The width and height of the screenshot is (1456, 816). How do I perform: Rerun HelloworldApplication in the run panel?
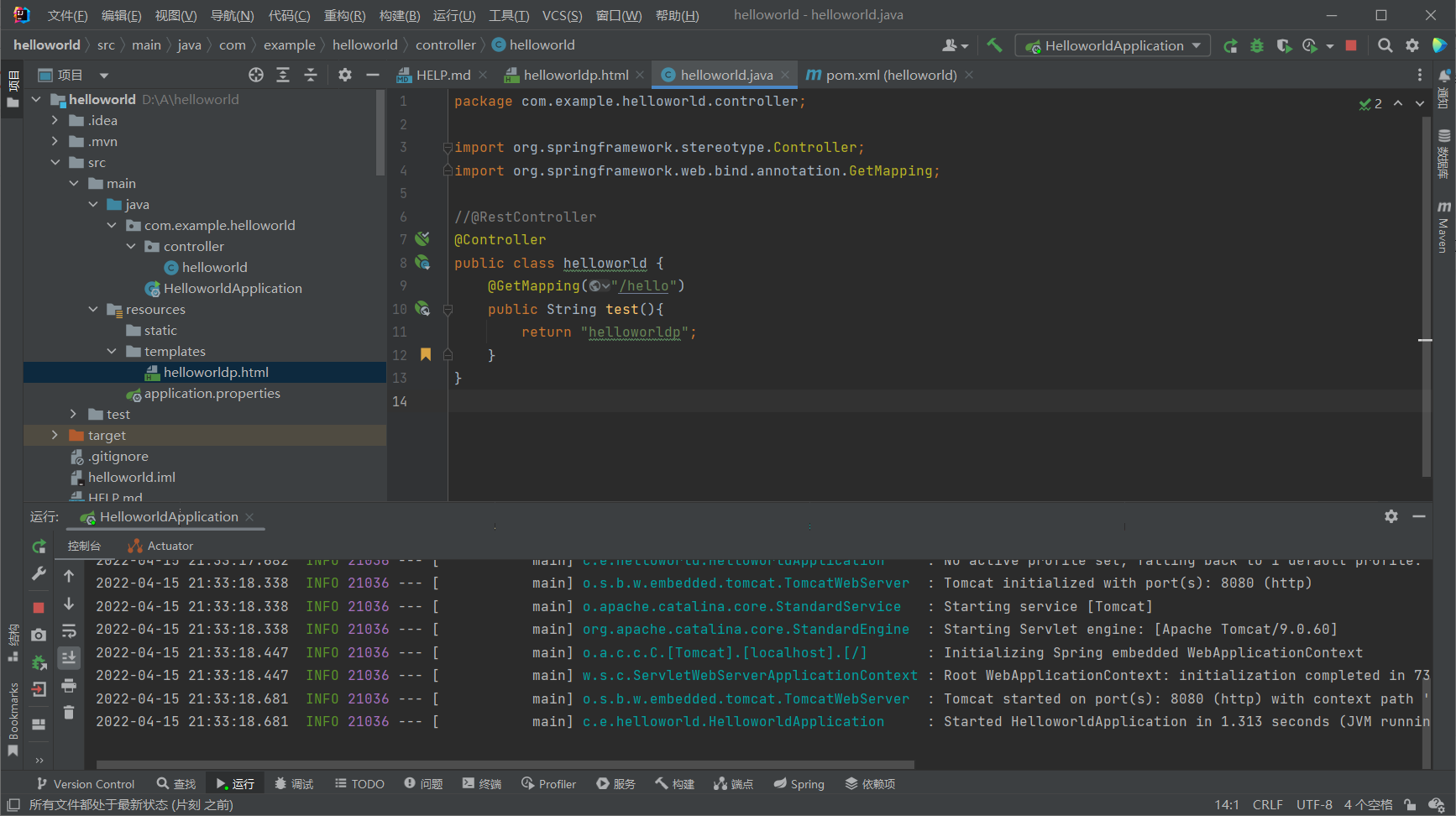coord(39,547)
